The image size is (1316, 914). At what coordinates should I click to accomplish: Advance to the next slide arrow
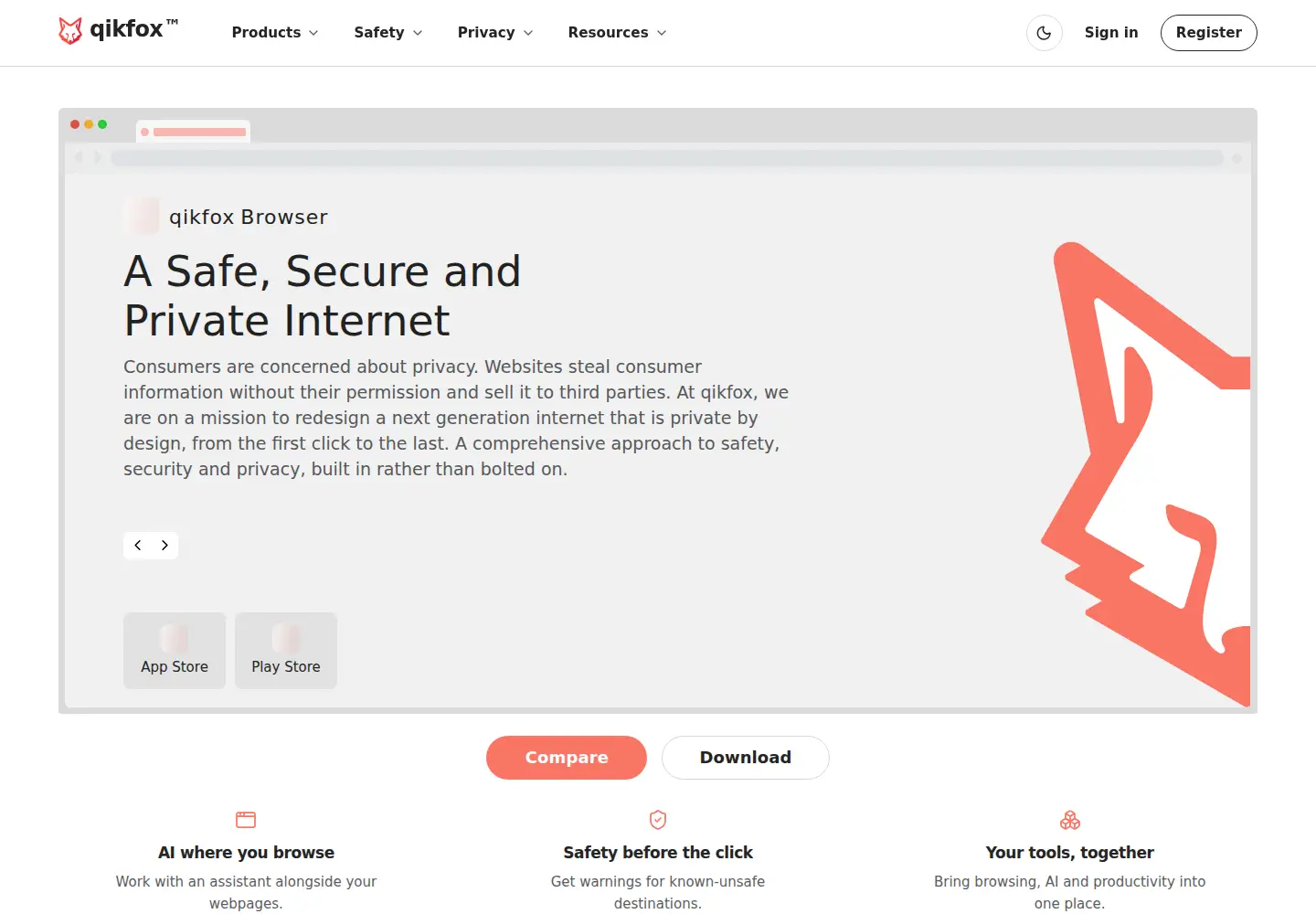coord(164,546)
